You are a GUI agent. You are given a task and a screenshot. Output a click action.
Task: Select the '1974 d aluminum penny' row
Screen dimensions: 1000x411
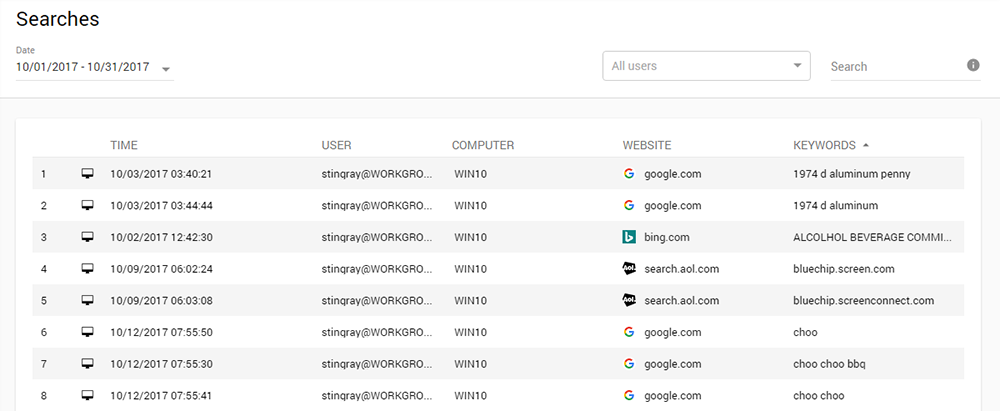(x=851, y=174)
